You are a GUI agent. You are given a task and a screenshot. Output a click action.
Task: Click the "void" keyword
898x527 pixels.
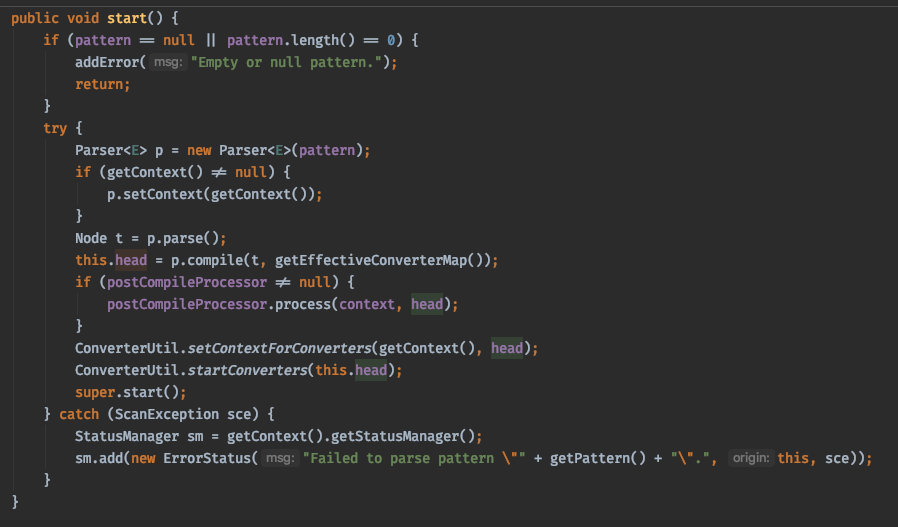click(x=83, y=18)
